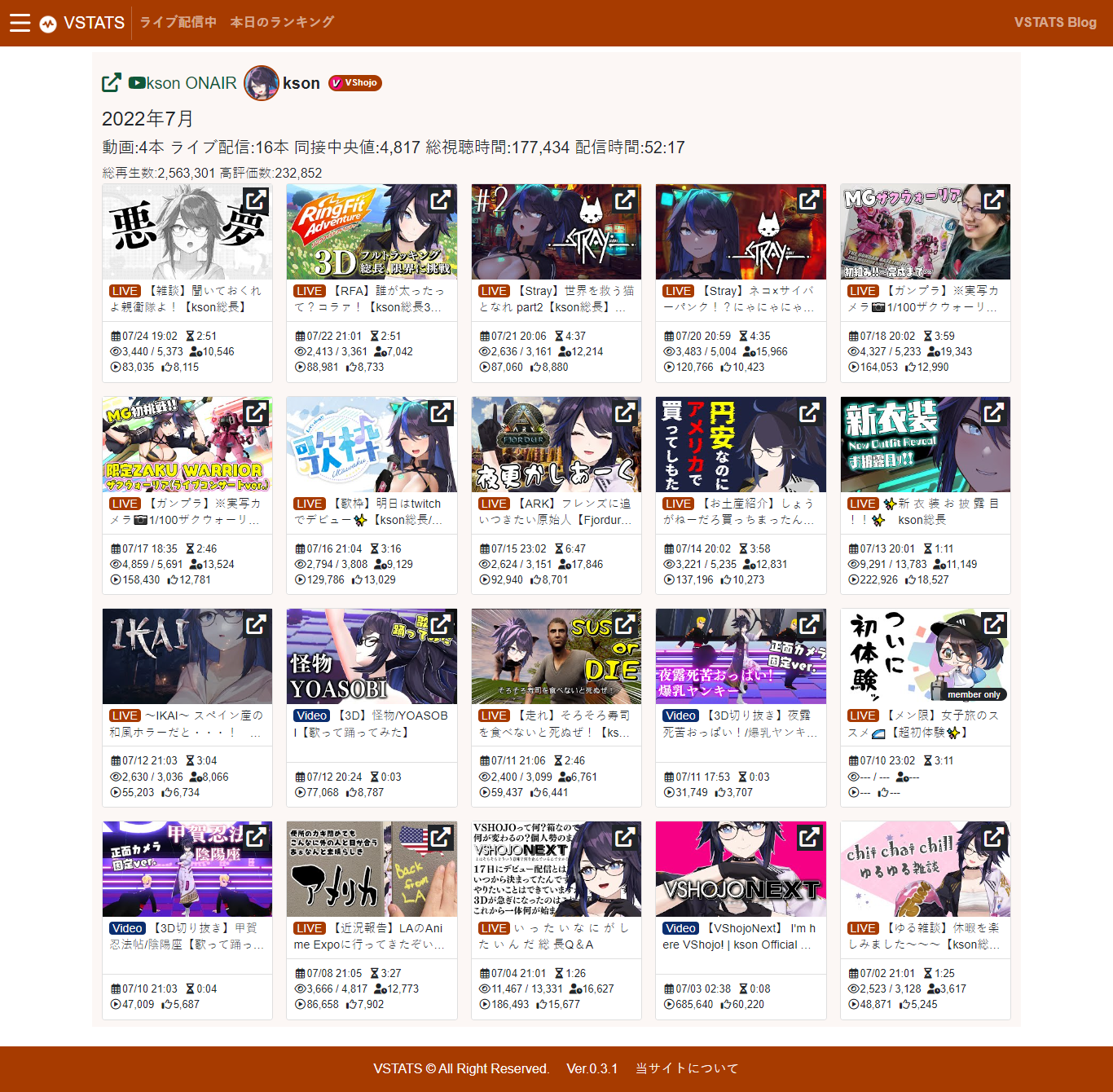Open external link on アメリカ LA thumbnail
1113x1092 pixels.
pos(440,837)
